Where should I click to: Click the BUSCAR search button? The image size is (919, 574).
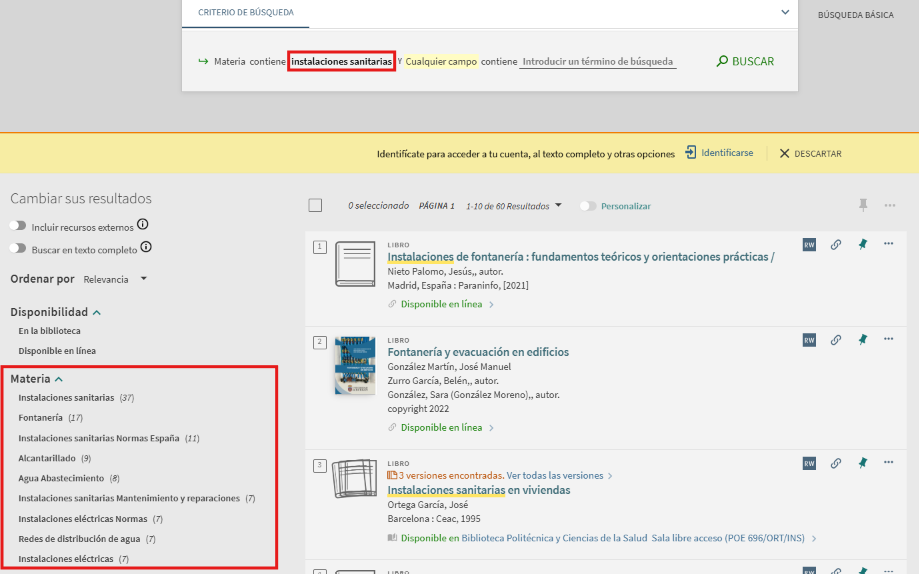click(745, 61)
